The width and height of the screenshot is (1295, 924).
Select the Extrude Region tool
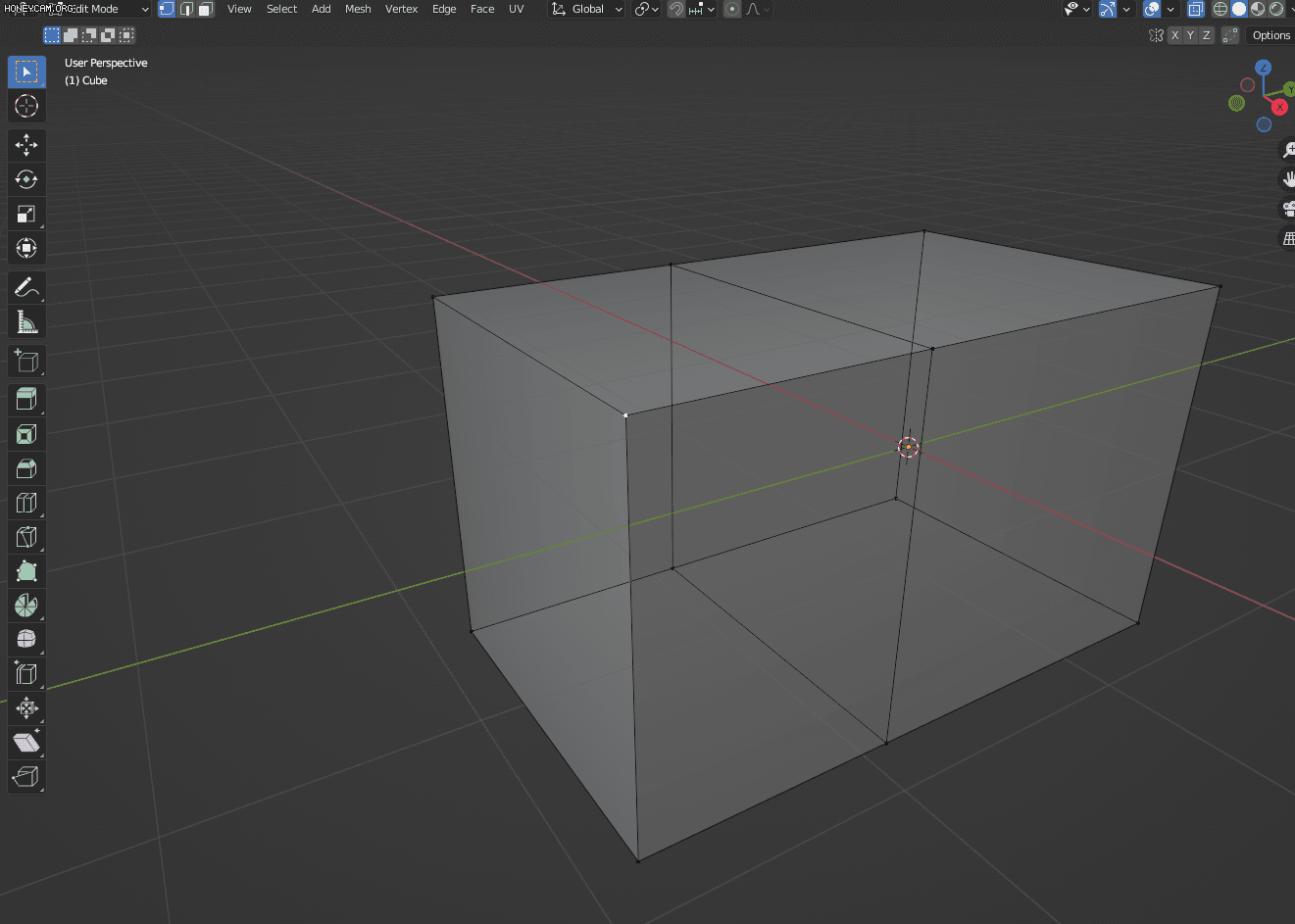(x=26, y=400)
